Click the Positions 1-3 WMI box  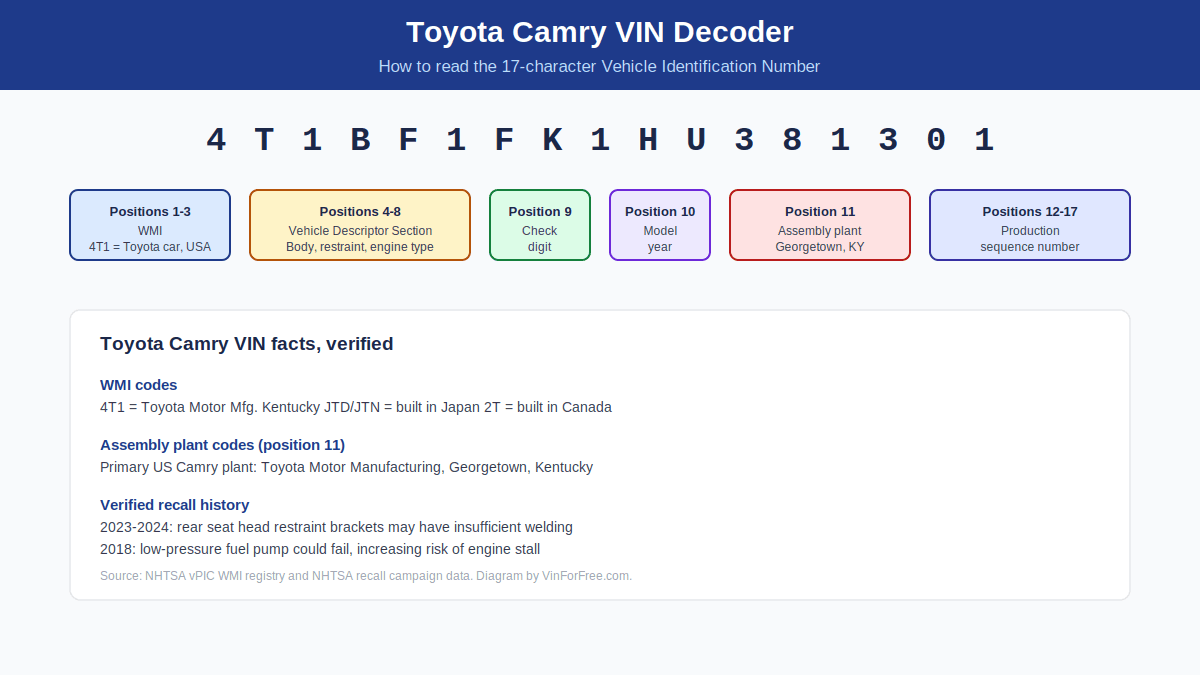tap(150, 225)
